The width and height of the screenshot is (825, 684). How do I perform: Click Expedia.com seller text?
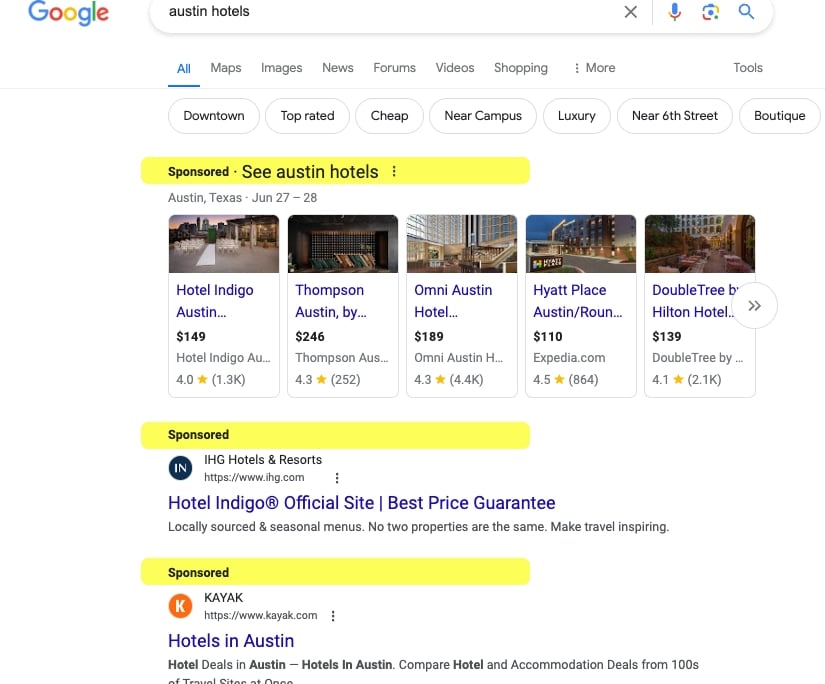[569, 358]
